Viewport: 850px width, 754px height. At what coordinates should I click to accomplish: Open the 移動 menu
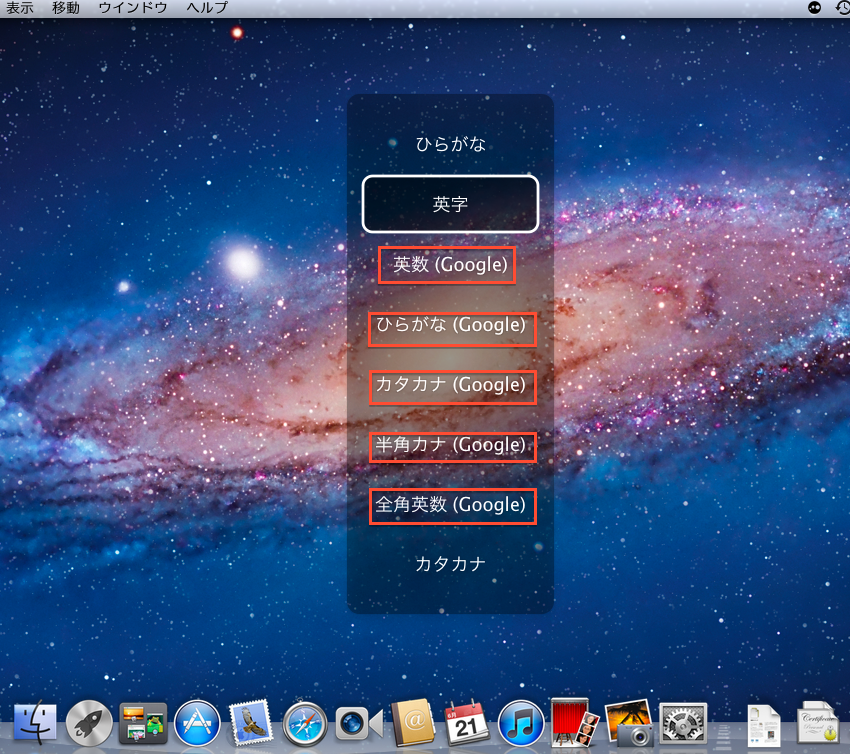pyautogui.click(x=66, y=8)
